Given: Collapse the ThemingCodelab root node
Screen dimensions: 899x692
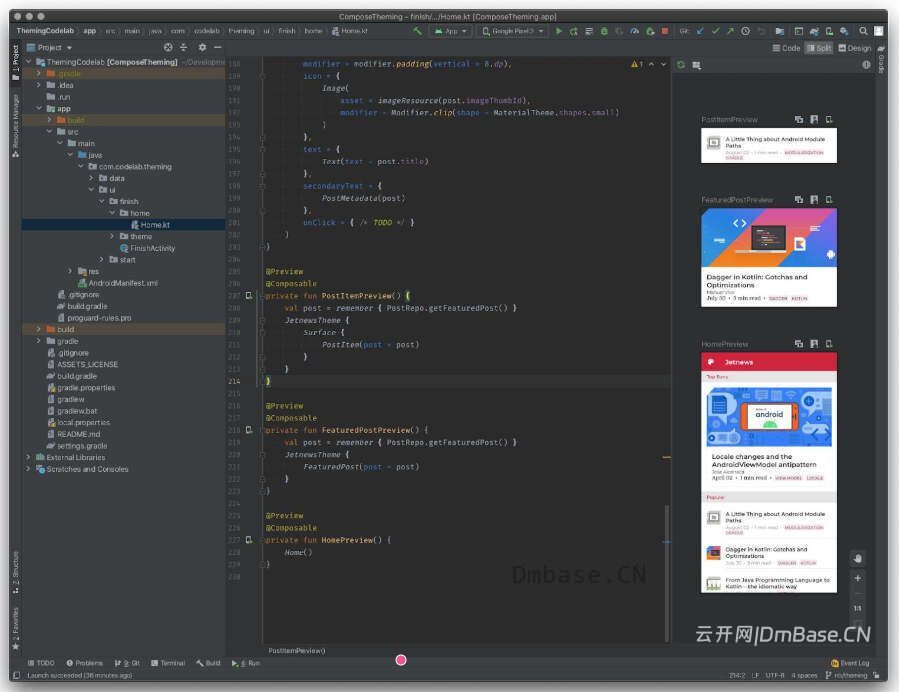Looking at the screenshot, I should pos(29,61).
